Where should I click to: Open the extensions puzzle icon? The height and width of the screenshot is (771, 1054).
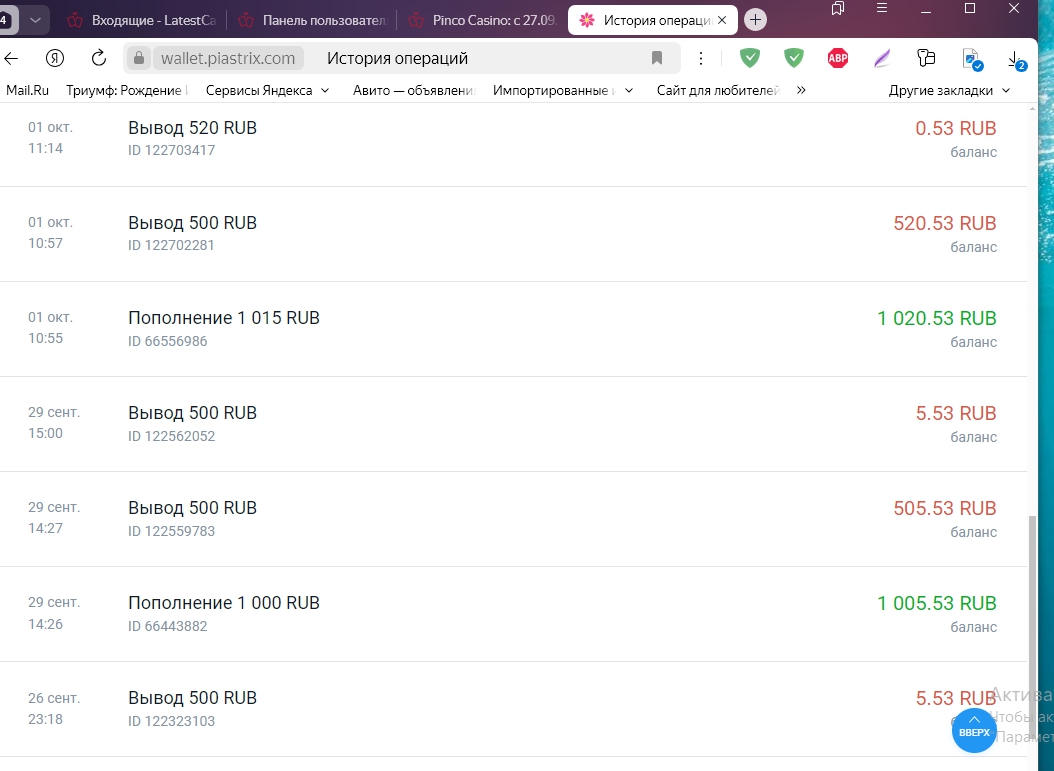pos(926,58)
